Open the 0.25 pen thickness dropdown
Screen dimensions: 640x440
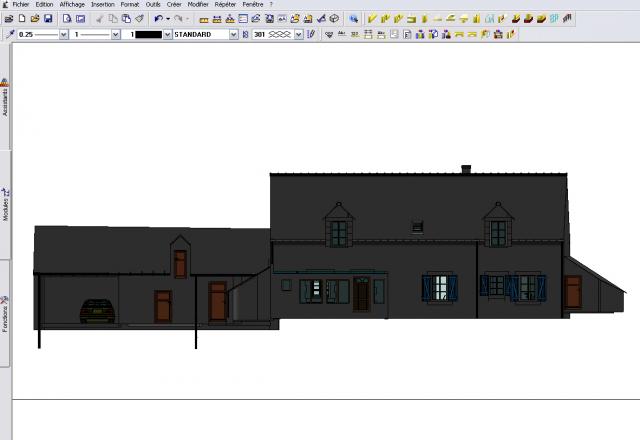click(64, 35)
